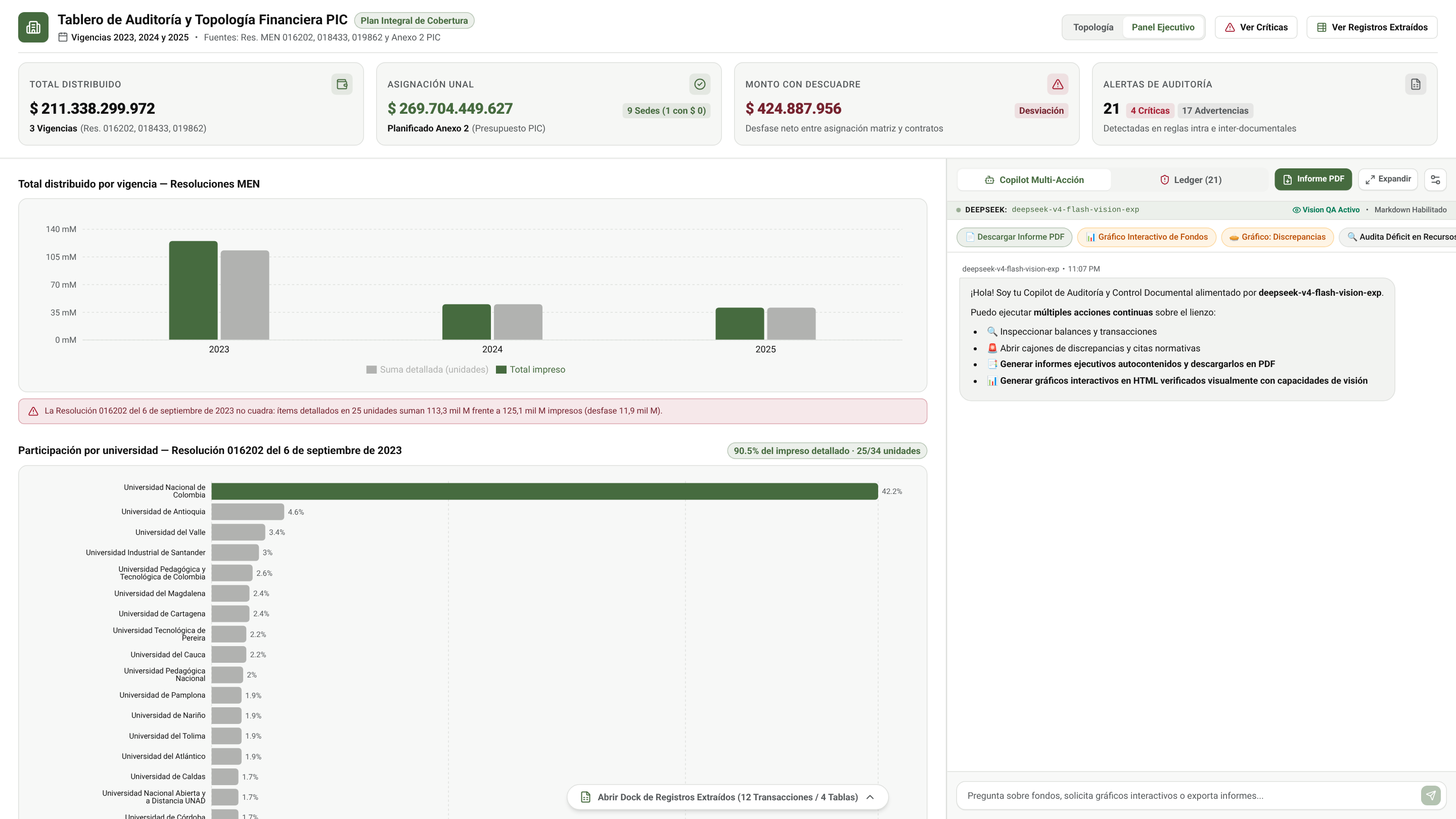This screenshot has height=819, width=1456.
Task: Click the Universidad de Caldas label
Action: coord(168,777)
